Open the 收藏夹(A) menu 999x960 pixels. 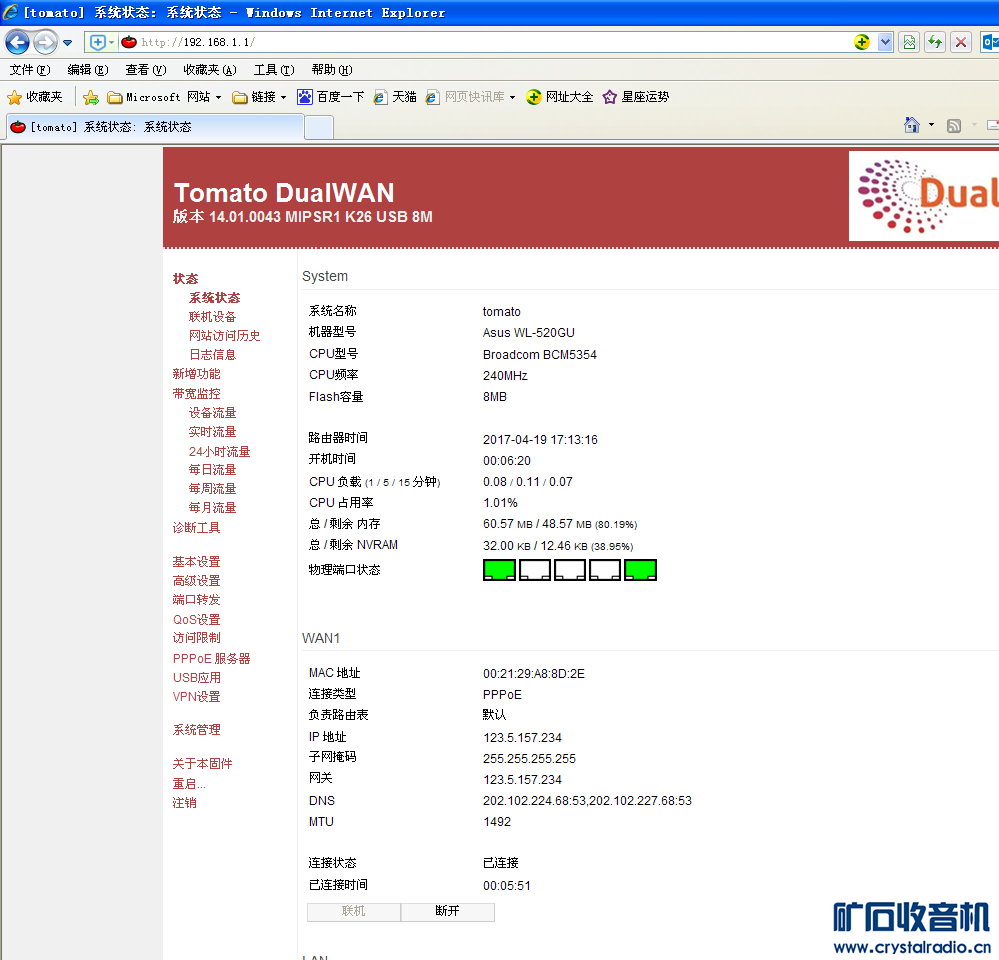(210, 69)
